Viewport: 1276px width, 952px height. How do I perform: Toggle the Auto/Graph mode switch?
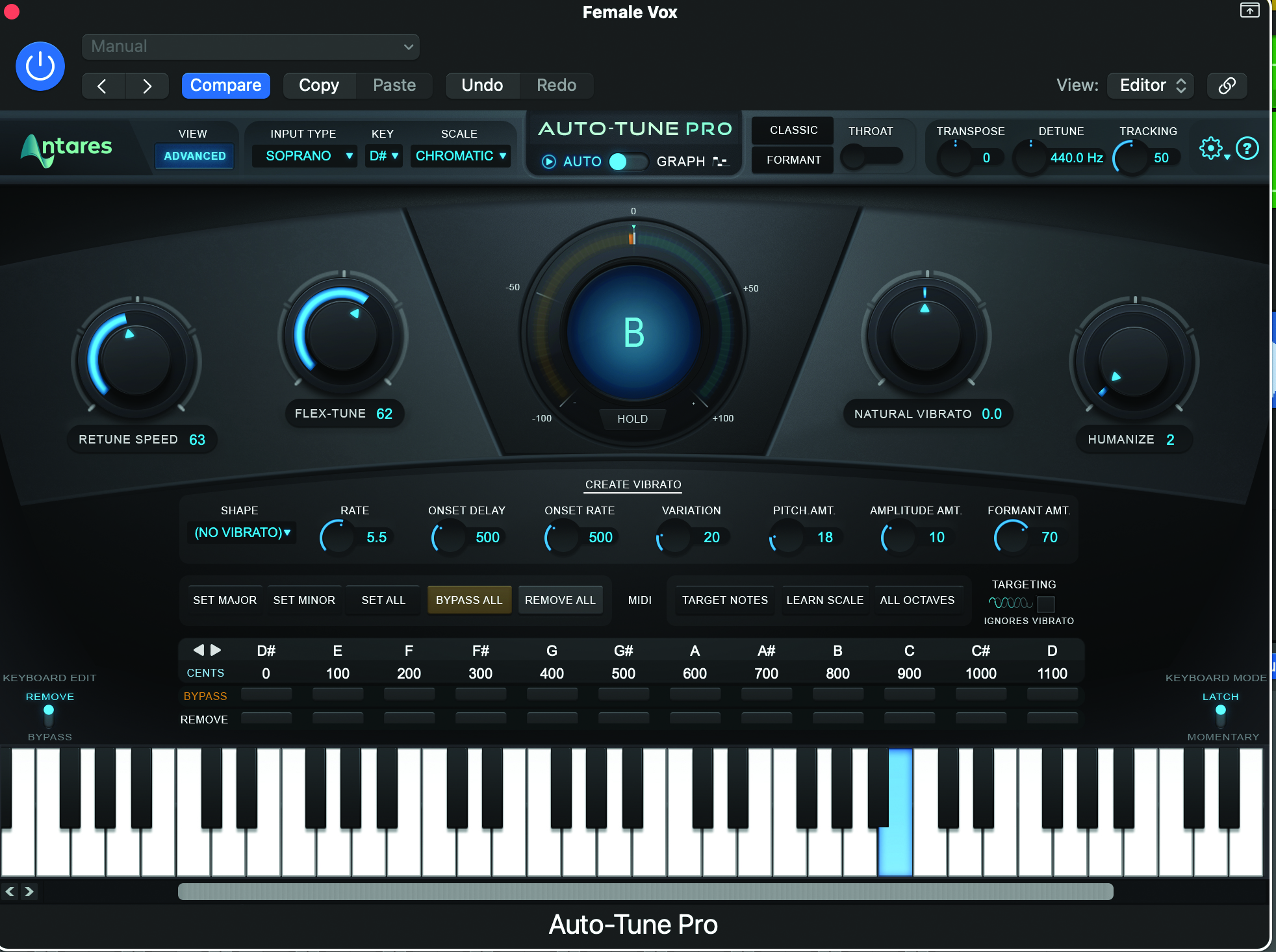[x=628, y=162]
